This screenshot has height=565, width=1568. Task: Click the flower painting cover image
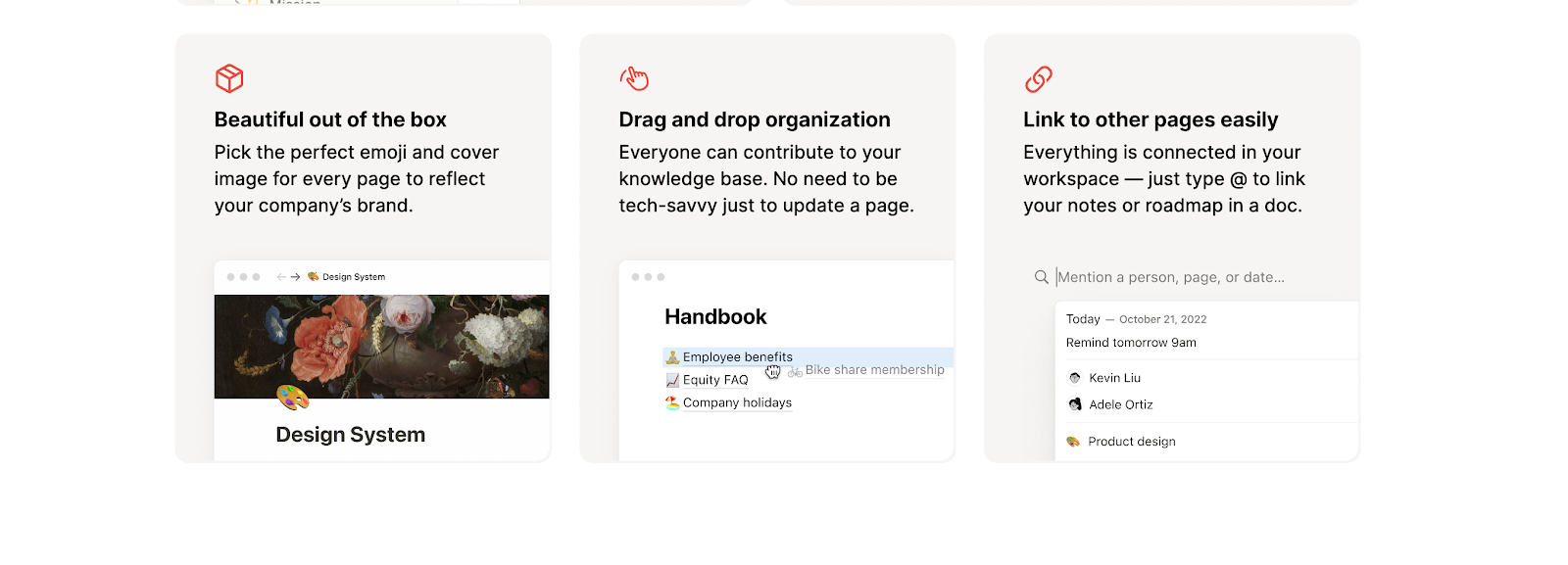(382, 347)
